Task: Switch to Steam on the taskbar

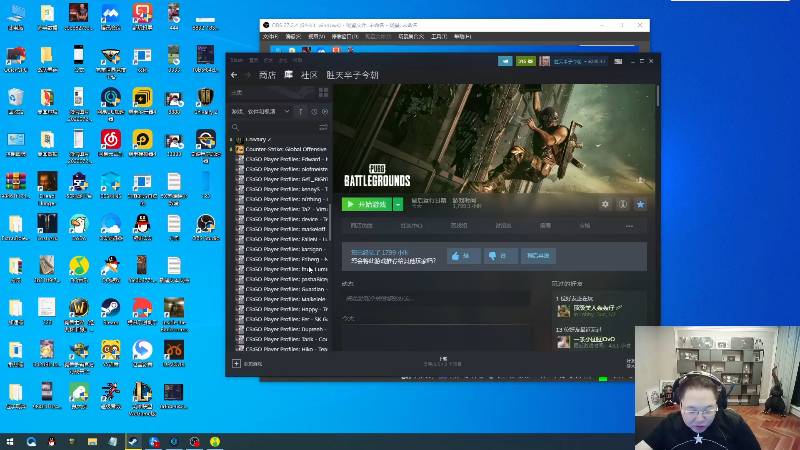Action: (133, 442)
